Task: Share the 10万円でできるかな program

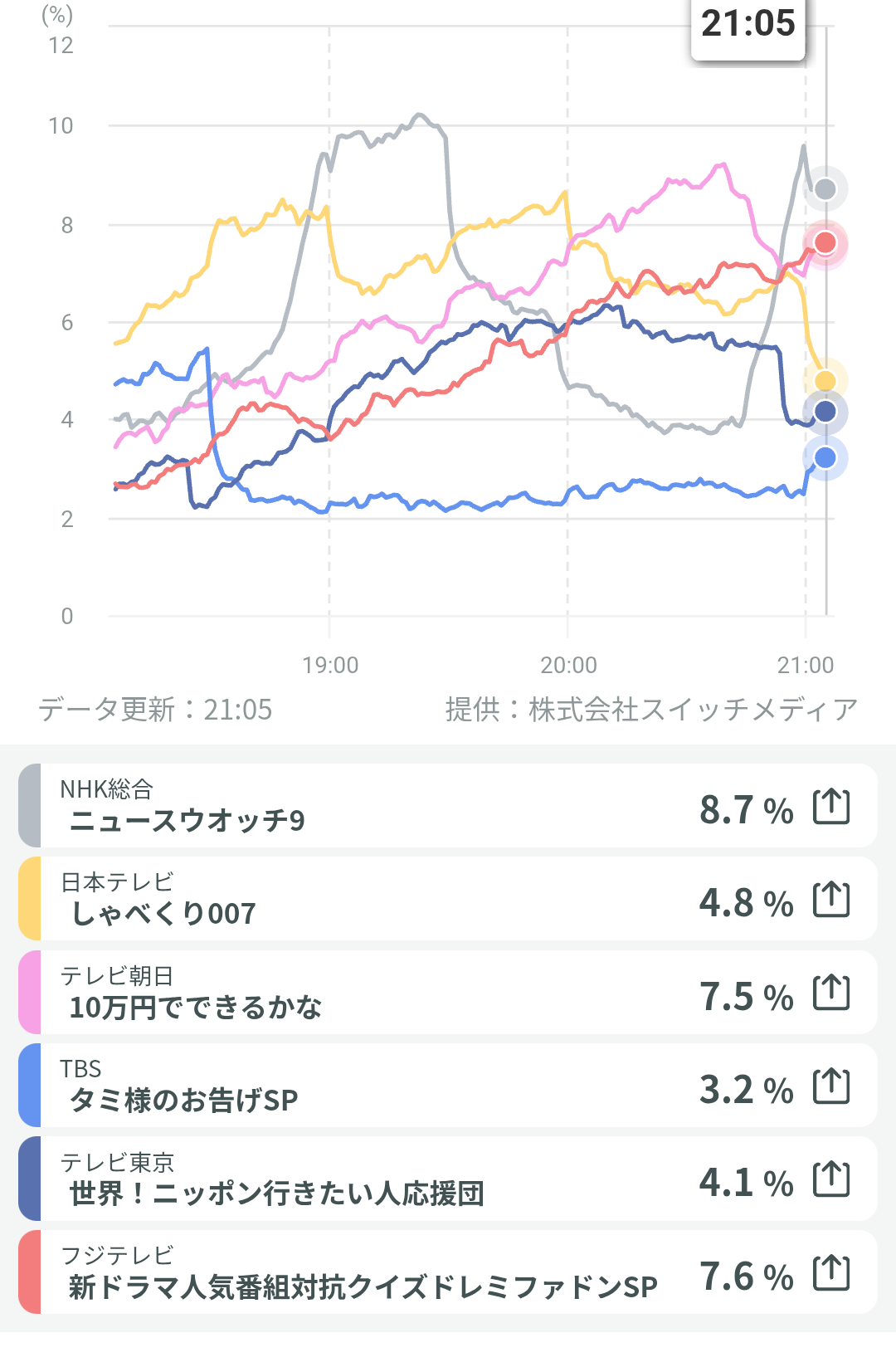Action: tap(831, 993)
